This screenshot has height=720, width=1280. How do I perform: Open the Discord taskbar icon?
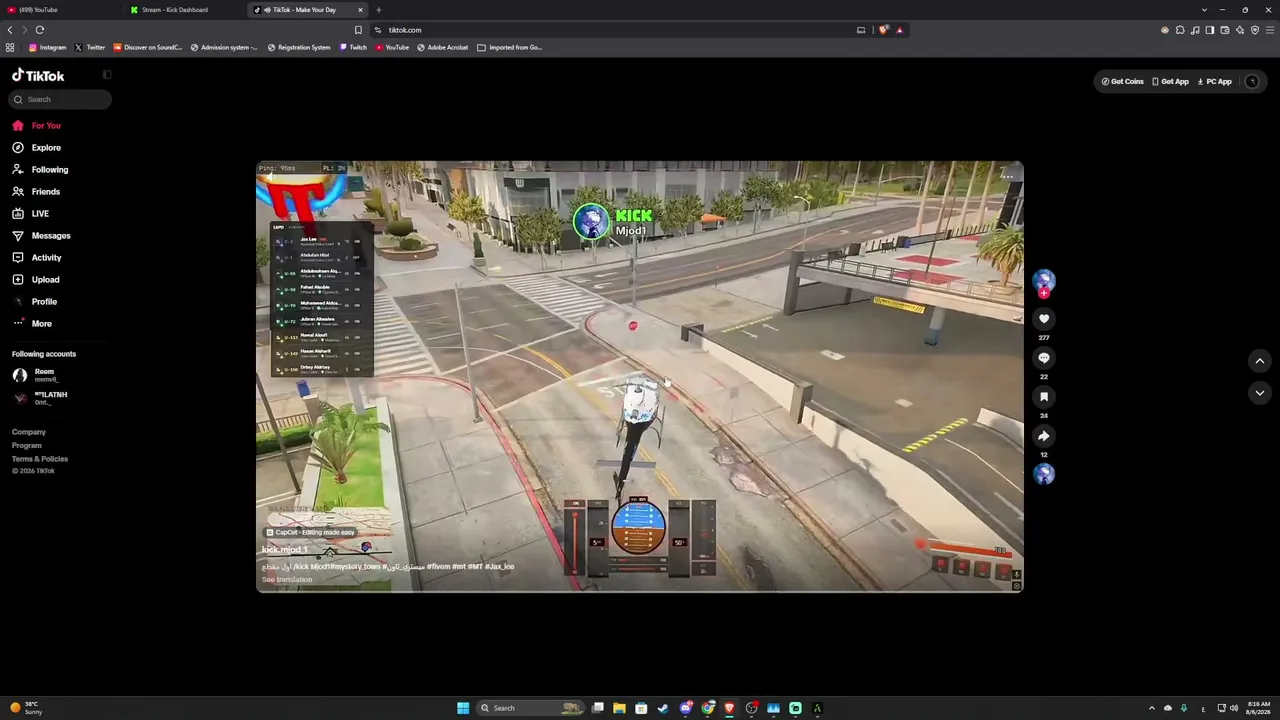686,708
